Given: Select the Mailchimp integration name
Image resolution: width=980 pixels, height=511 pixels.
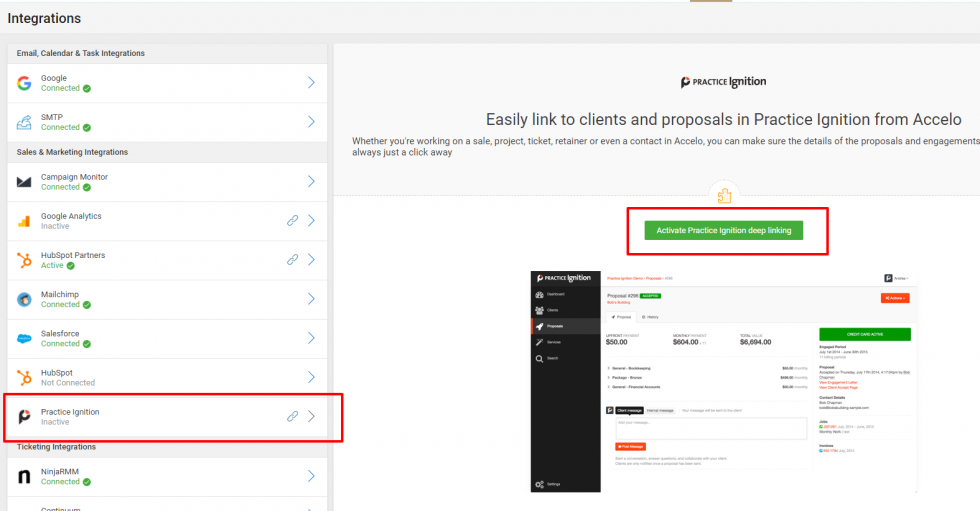Looking at the screenshot, I should [60, 294].
